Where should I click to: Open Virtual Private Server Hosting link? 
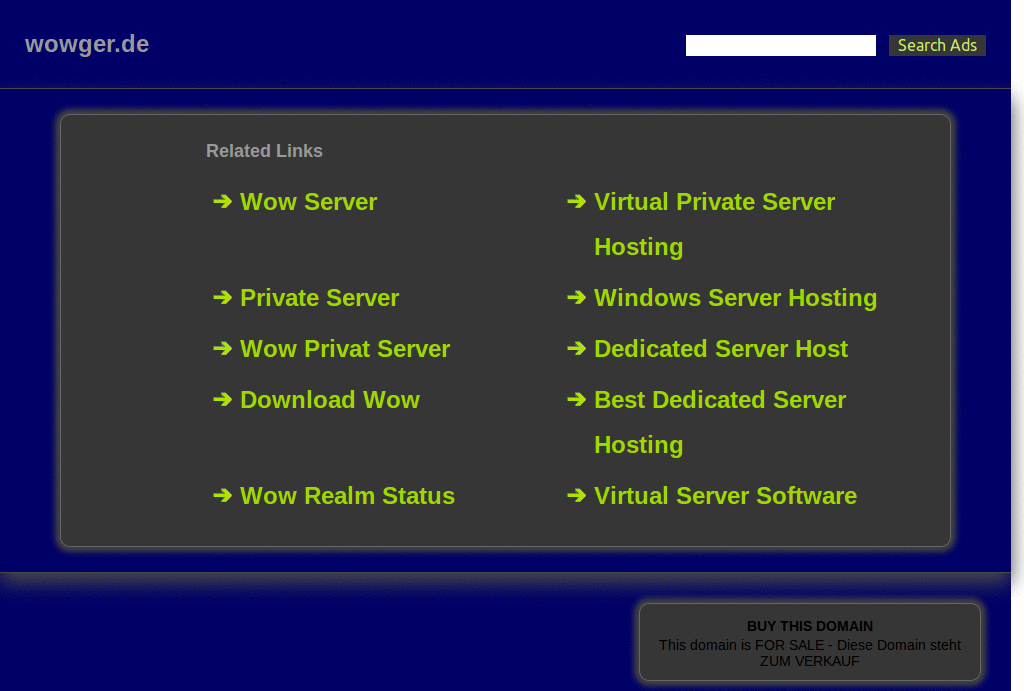[x=714, y=224]
